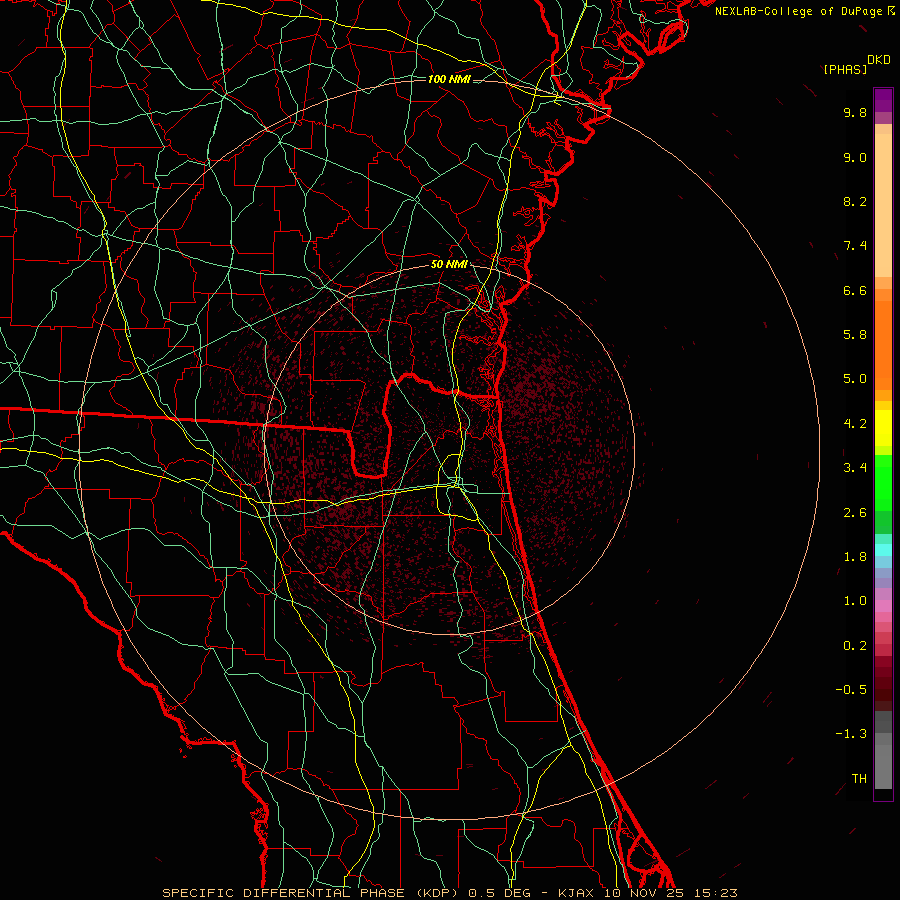Screen dimensions: 900x900
Task: Select the 2.6 legend value
Action: pyautogui.click(x=854, y=512)
